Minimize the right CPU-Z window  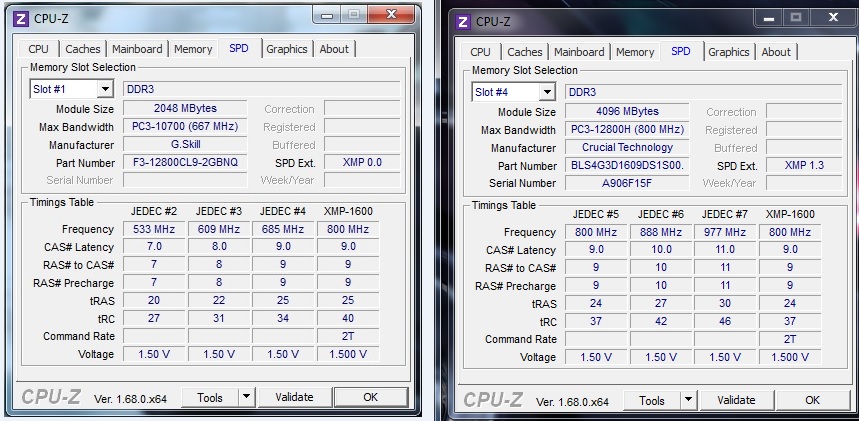click(x=769, y=18)
